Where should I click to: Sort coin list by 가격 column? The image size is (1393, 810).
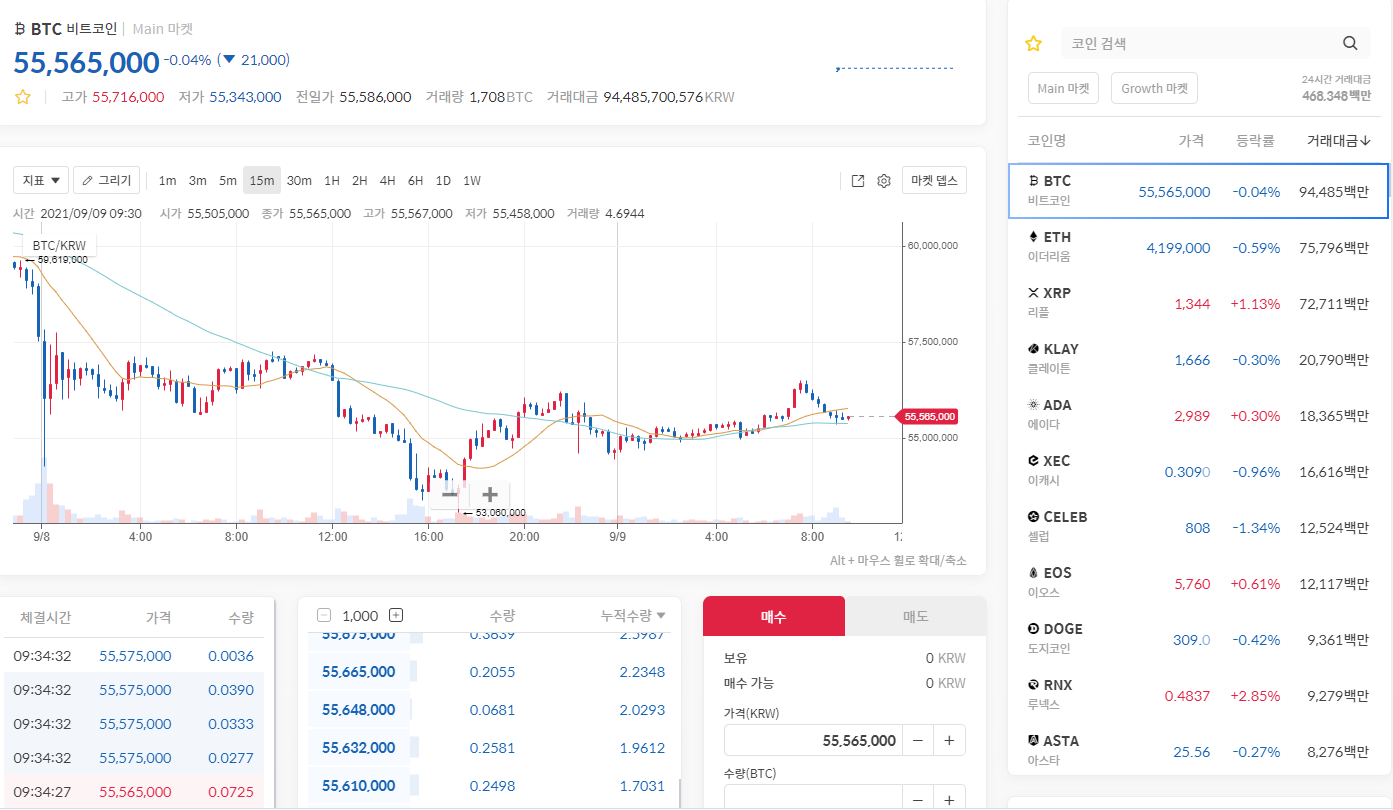click(x=1191, y=141)
